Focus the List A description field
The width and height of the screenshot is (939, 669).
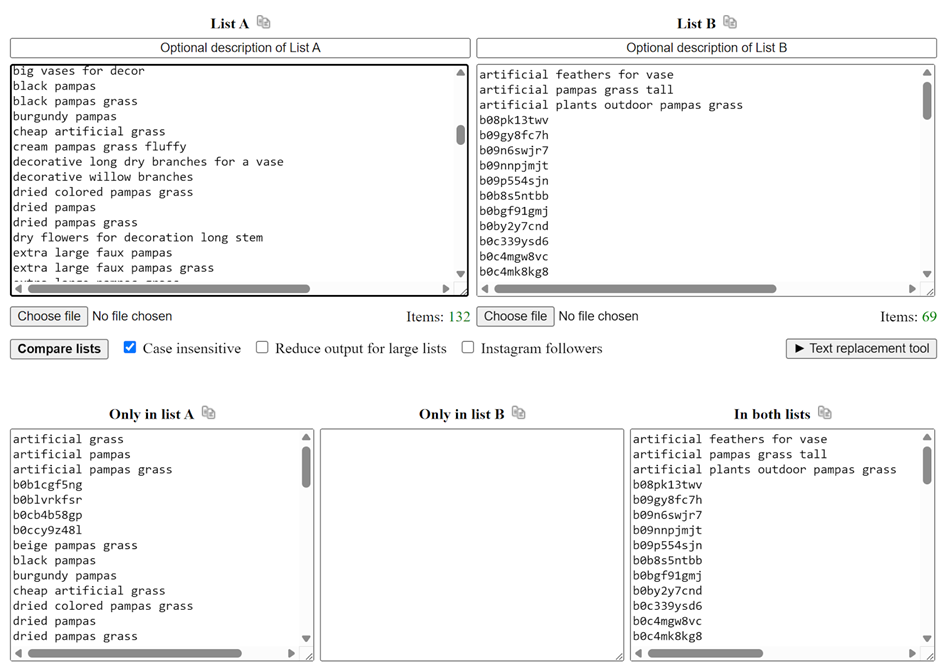(x=240, y=48)
